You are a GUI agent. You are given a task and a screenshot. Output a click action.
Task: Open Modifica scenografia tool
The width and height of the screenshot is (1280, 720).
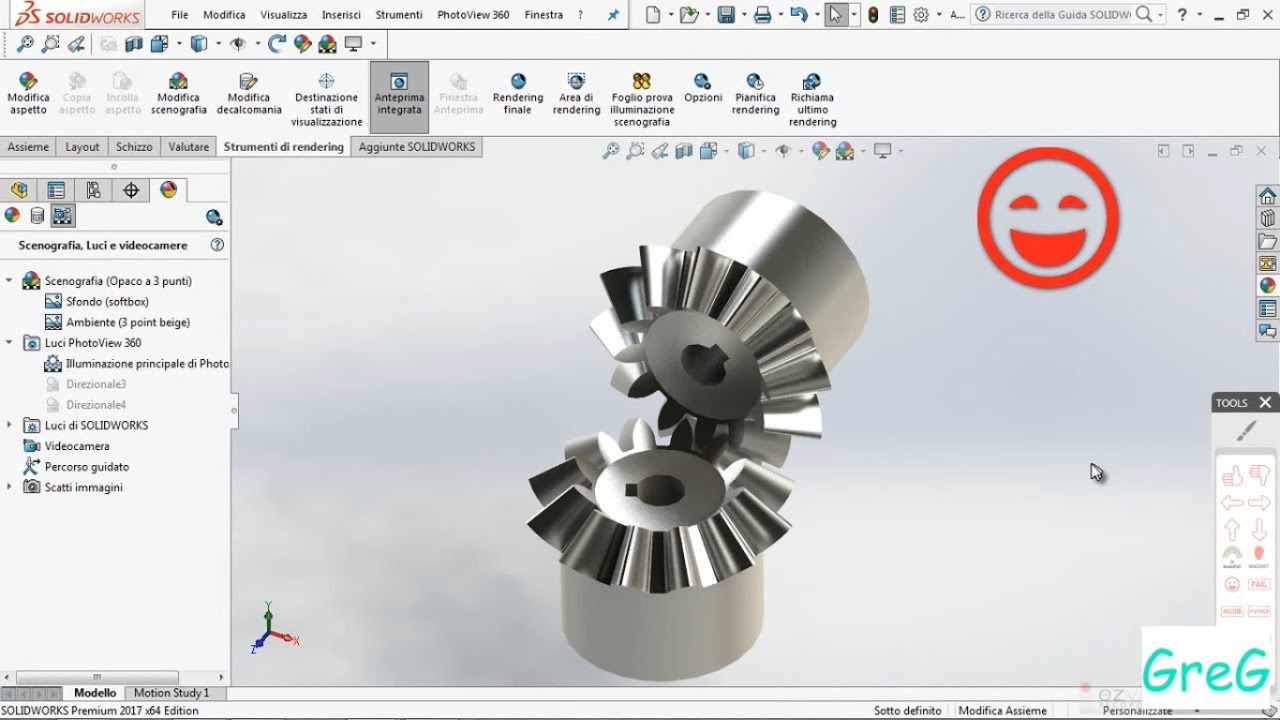[x=179, y=94]
